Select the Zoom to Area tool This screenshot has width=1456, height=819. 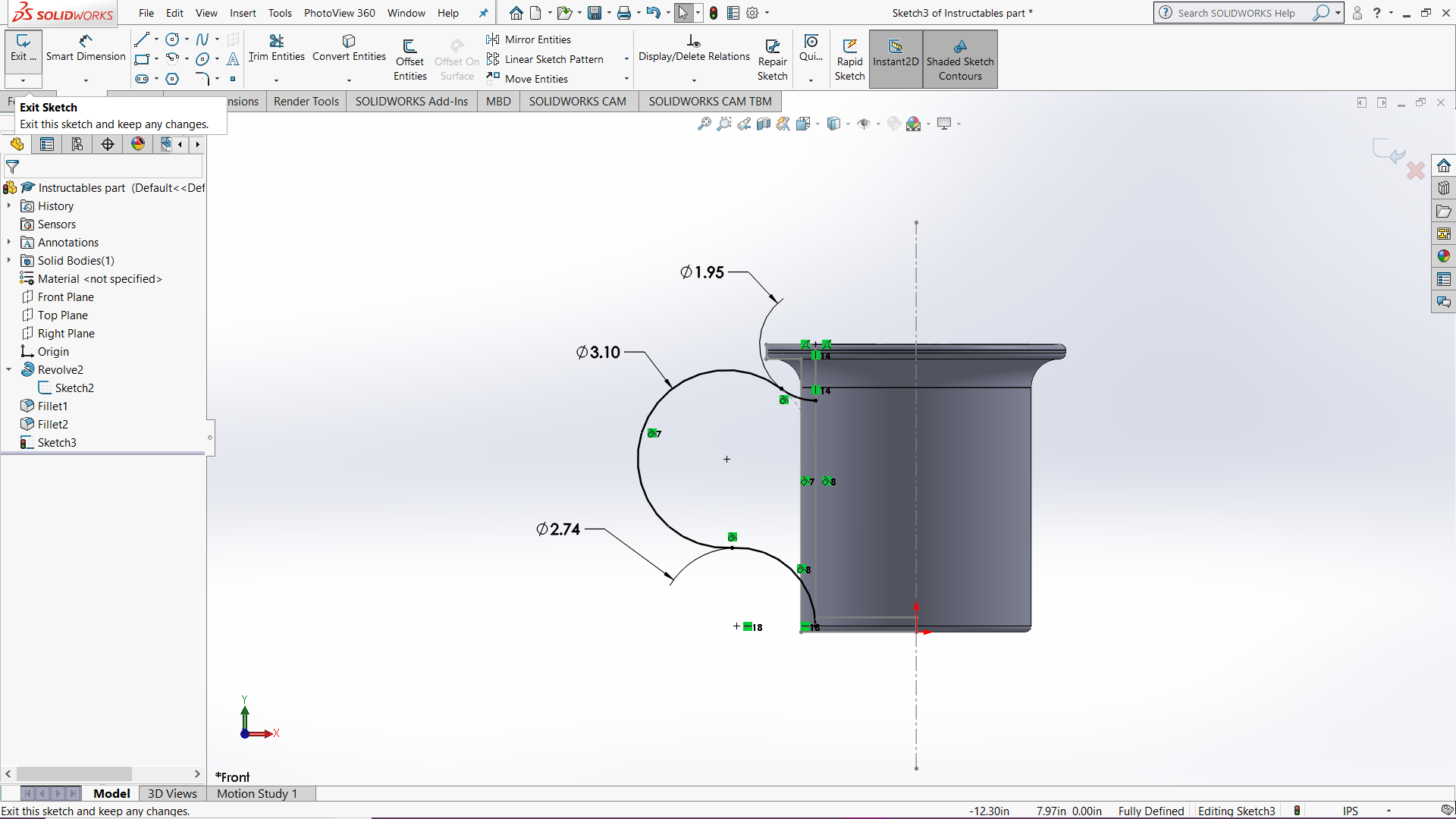723,123
